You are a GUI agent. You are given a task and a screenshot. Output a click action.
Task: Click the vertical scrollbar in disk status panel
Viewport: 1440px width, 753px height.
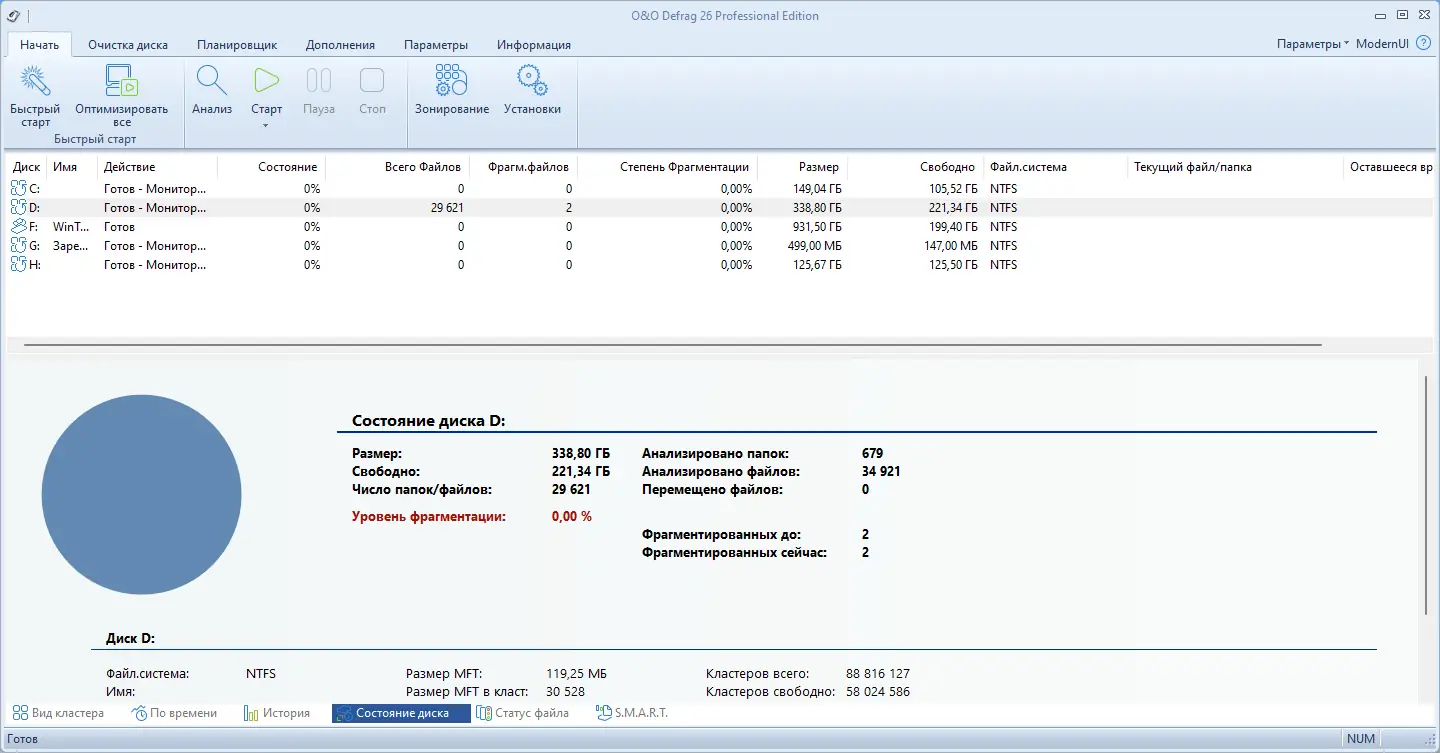tap(1425, 495)
